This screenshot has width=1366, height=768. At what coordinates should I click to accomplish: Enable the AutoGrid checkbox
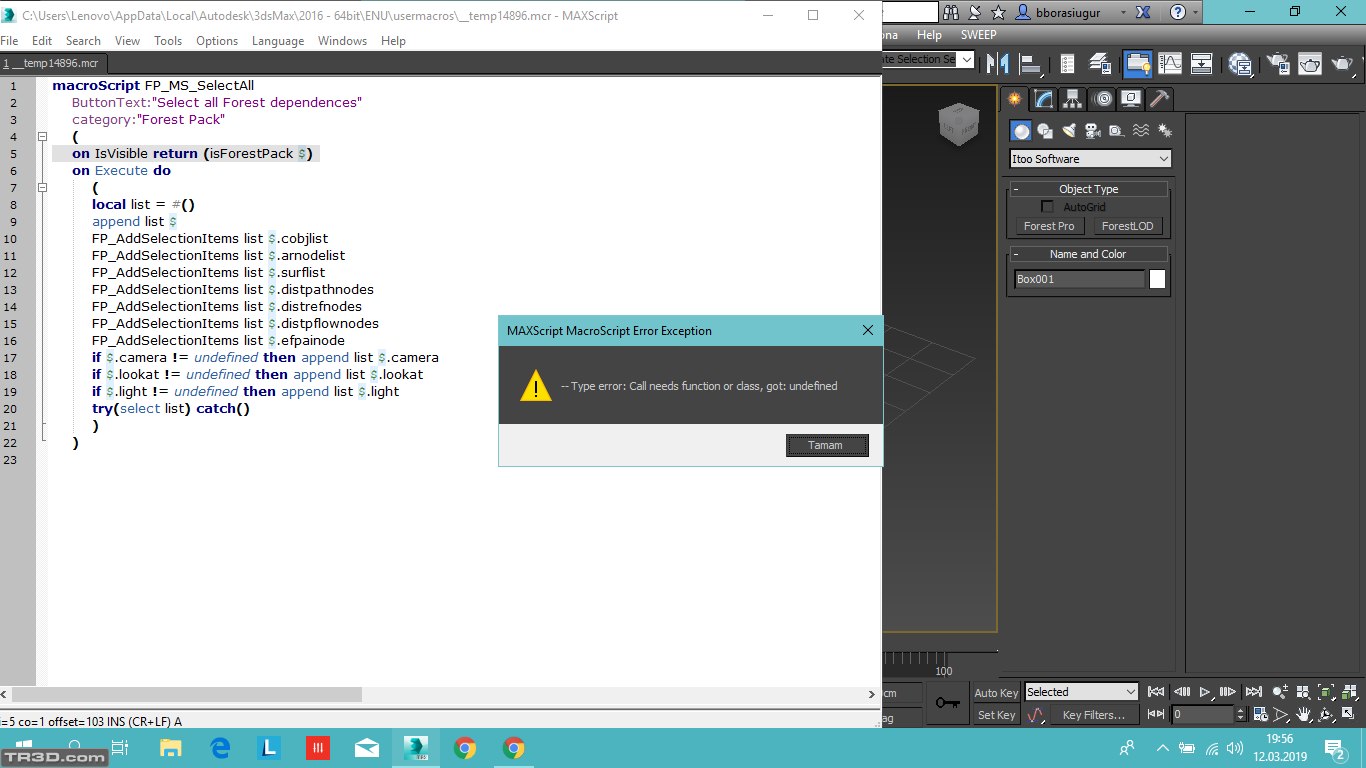1048,207
